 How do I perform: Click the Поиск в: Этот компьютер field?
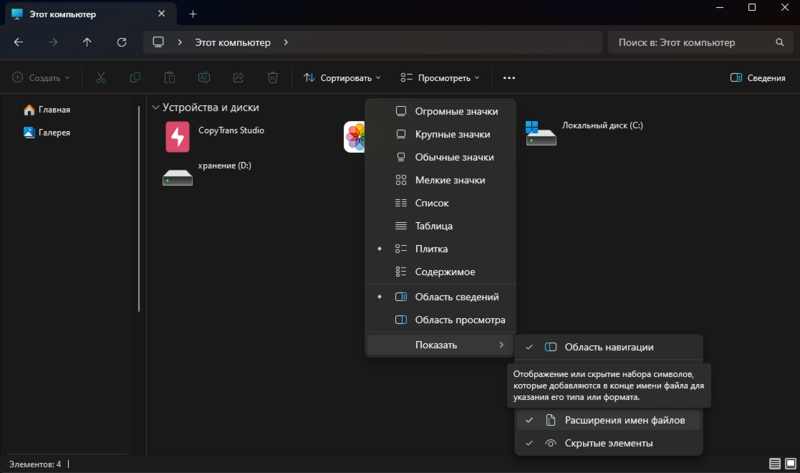[699, 42]
